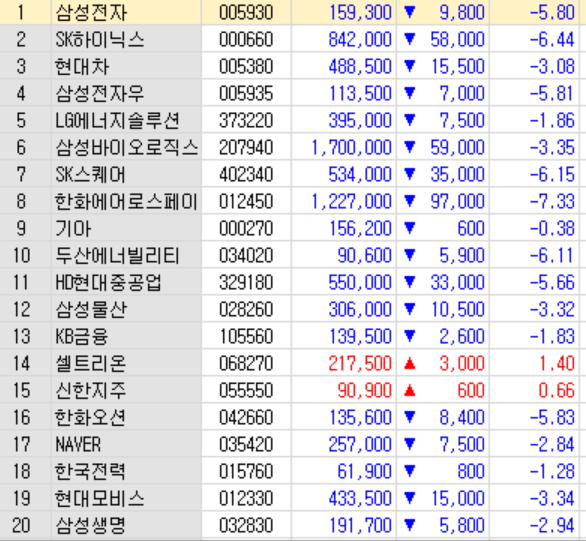The height and width of the screenshot is (541, 586).
Task: Select stock code 055550
Action: point(246,390)
